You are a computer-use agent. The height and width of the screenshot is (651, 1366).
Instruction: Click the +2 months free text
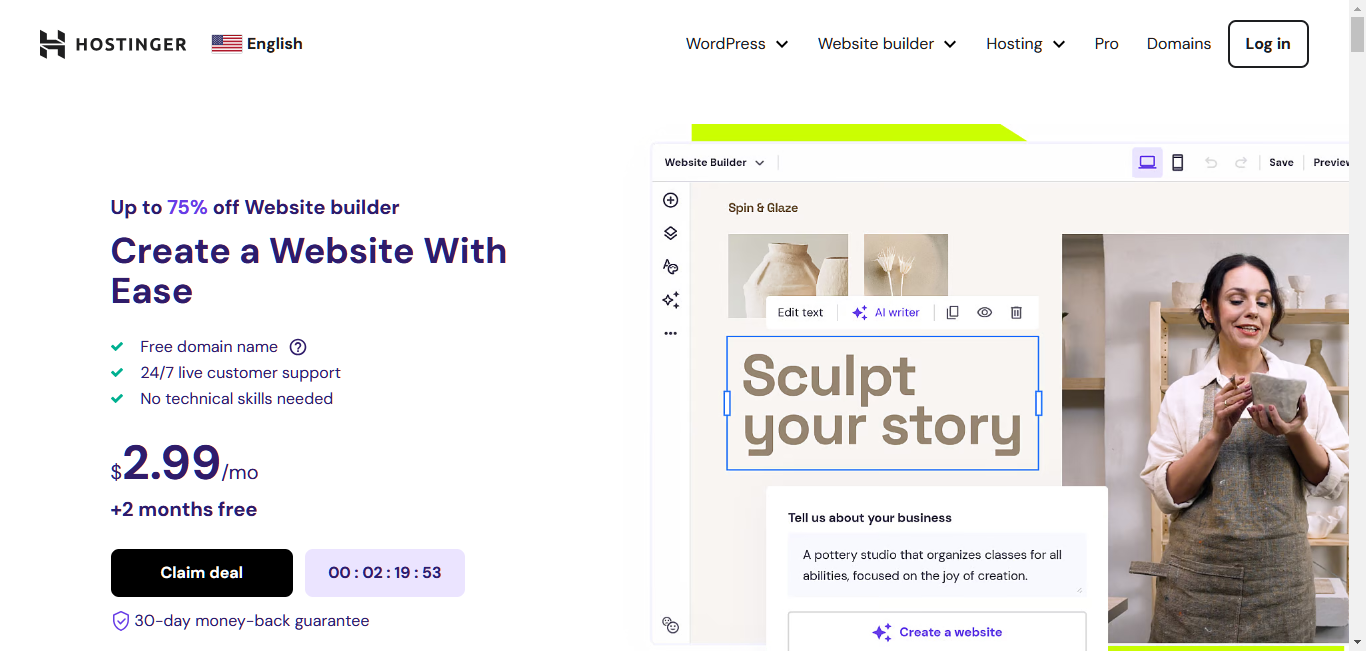pos(184,510)
